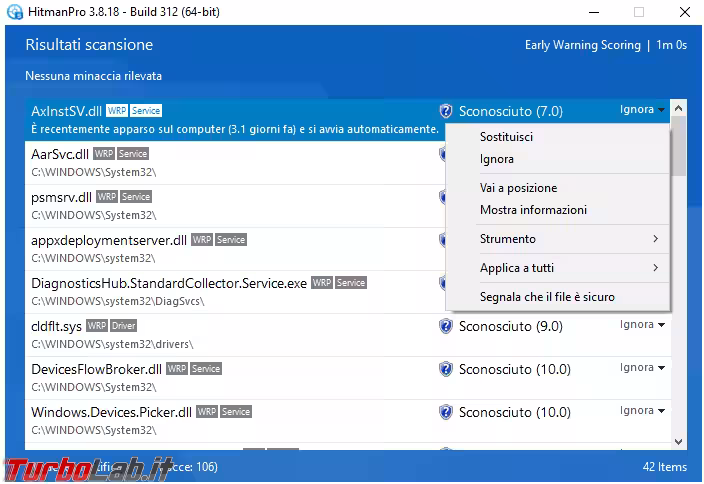The image size is (704, 484).
Task: Click Service badge next to AxInstSV.dll
Action: point(146,110)
